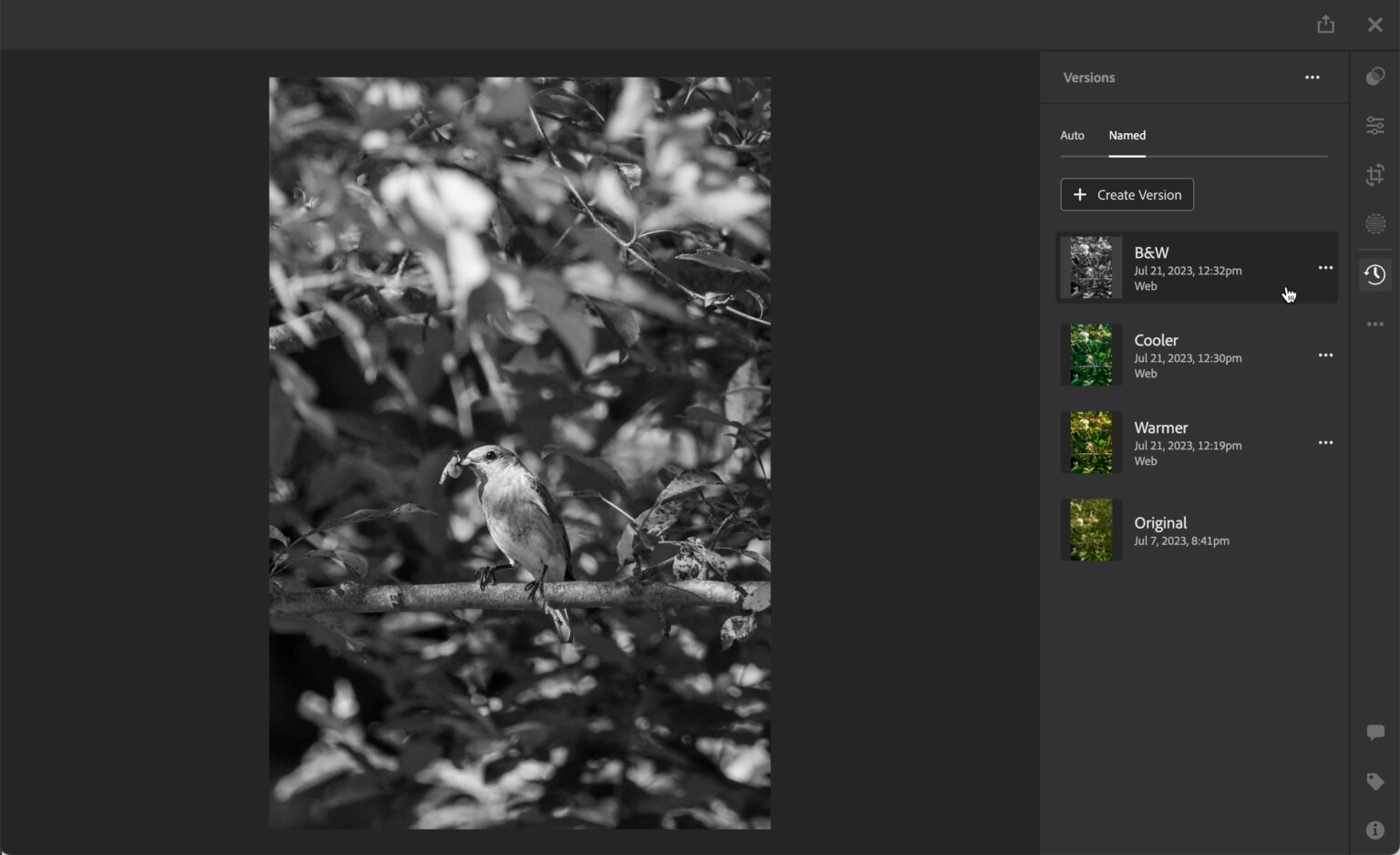Show the photo Info panel

coord(1375,829)
